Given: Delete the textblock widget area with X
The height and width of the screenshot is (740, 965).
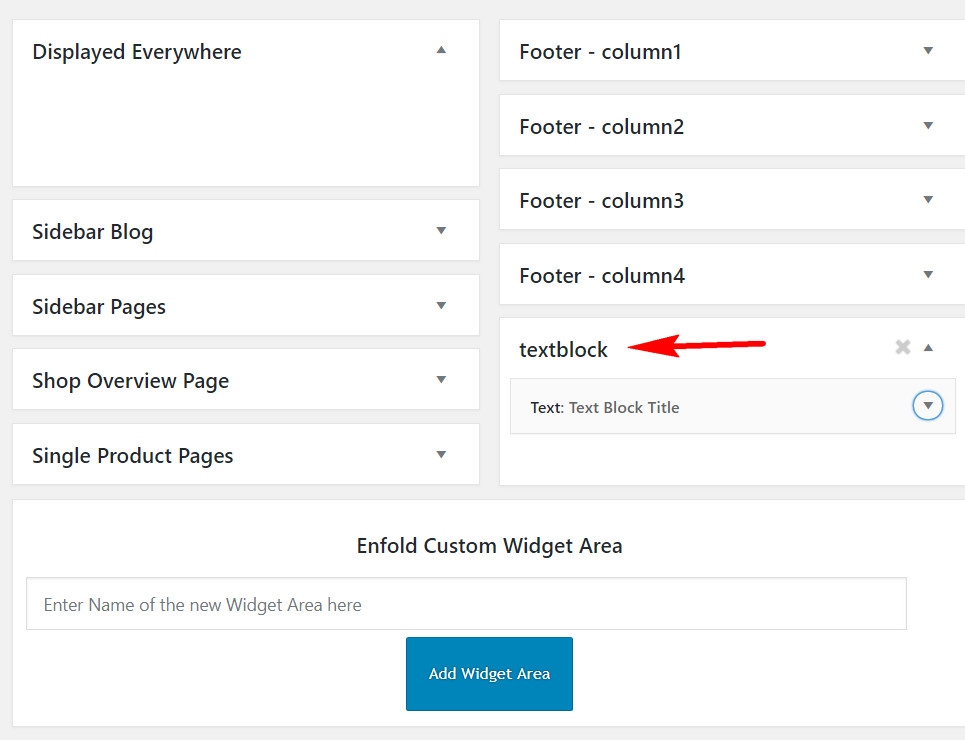Looking at the screenshot, I should point(903,347).
